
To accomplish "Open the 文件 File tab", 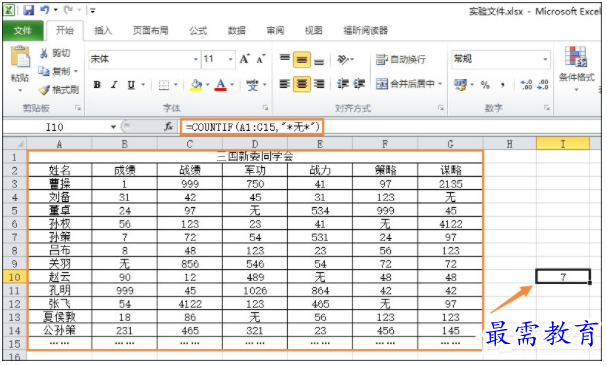I will [22, 30].
